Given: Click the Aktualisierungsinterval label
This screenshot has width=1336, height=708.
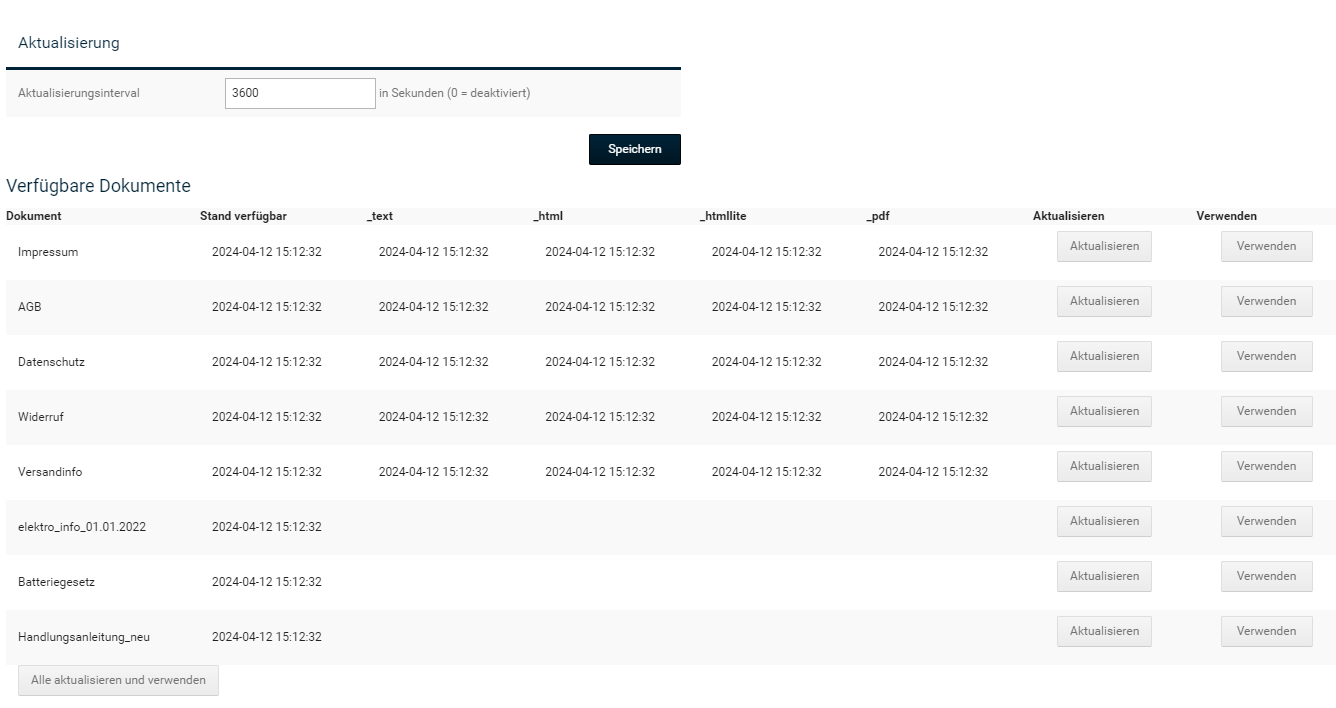Looking at the screenshot, I should [79, 93].
